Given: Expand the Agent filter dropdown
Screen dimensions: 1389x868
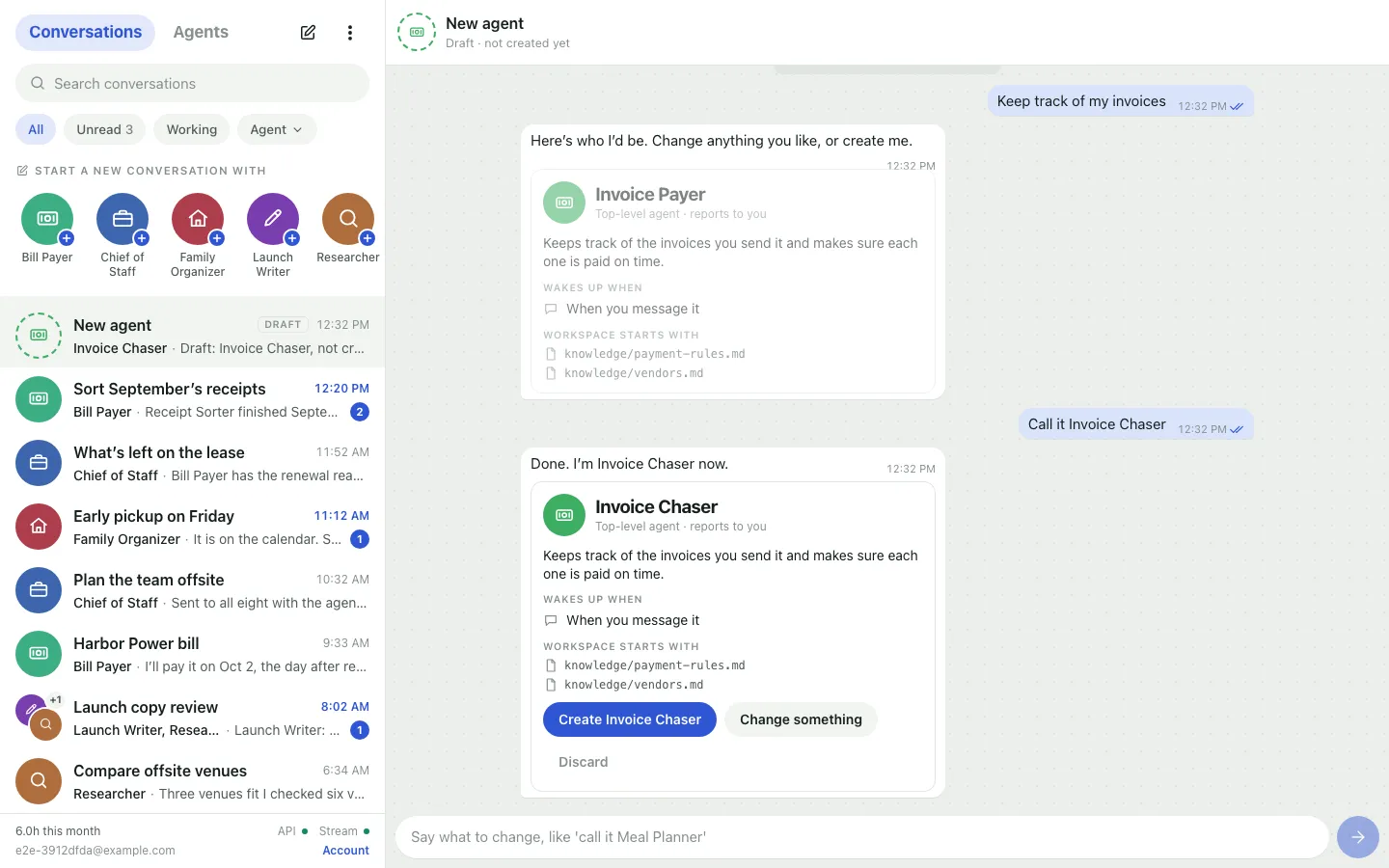Looking at the screenshot, I should tap(277, 129).
